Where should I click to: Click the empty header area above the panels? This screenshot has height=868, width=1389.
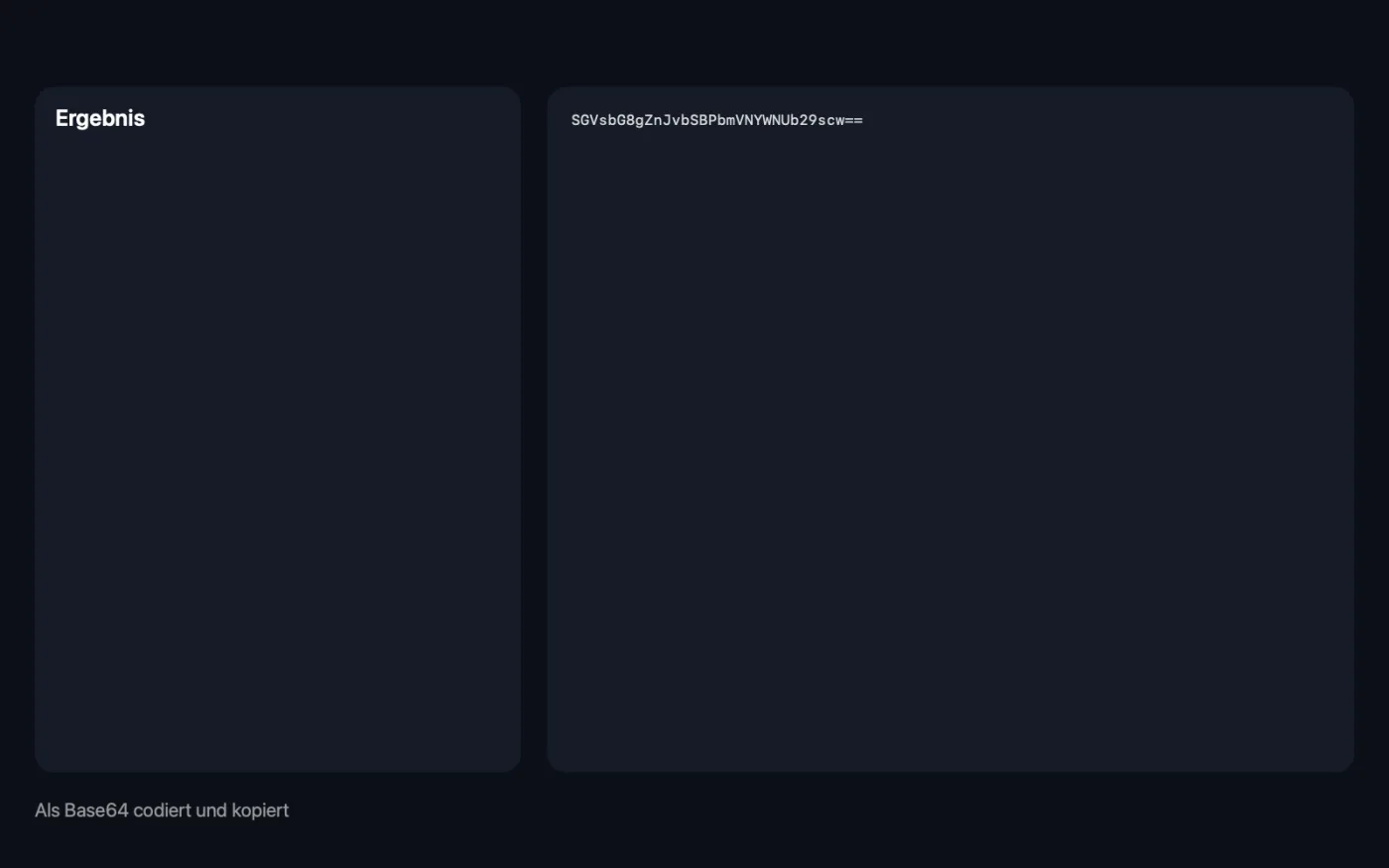(x=694, y=43)
